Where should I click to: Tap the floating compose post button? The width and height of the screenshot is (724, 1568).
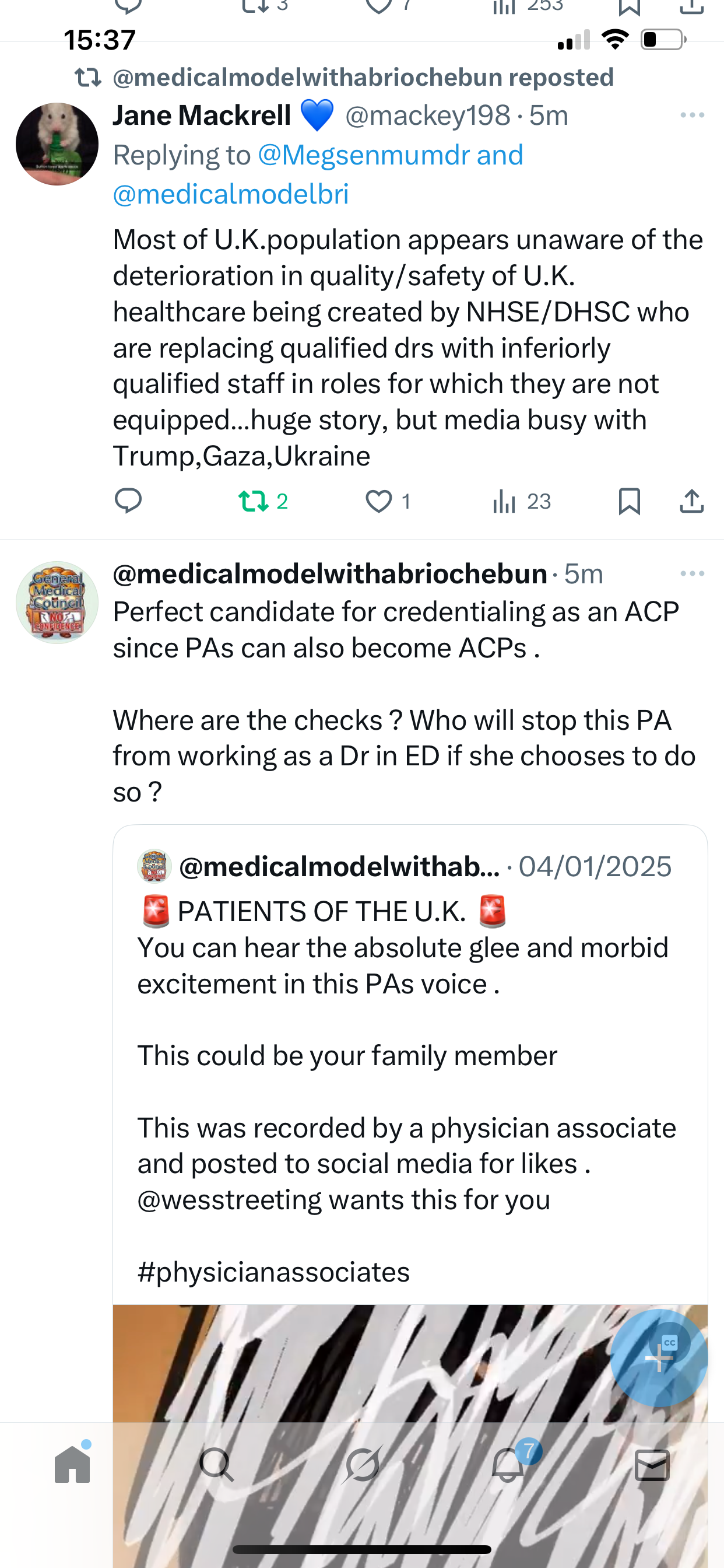[659, 1358]
